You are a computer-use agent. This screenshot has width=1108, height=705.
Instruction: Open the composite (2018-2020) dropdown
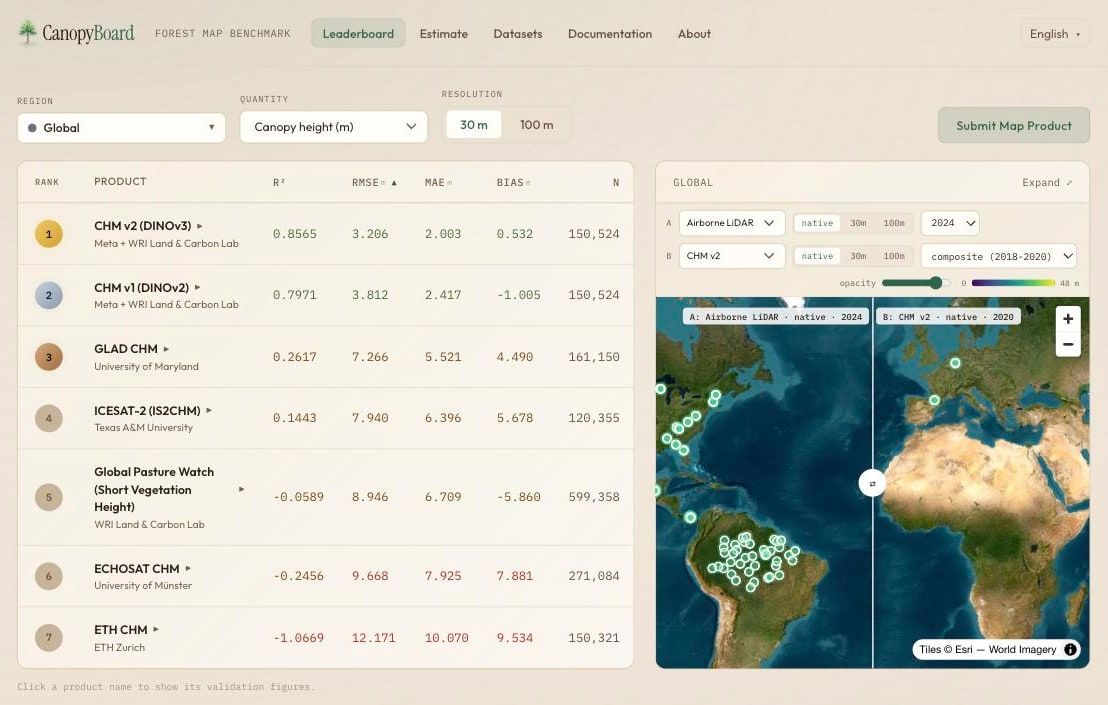pos(998,256)
